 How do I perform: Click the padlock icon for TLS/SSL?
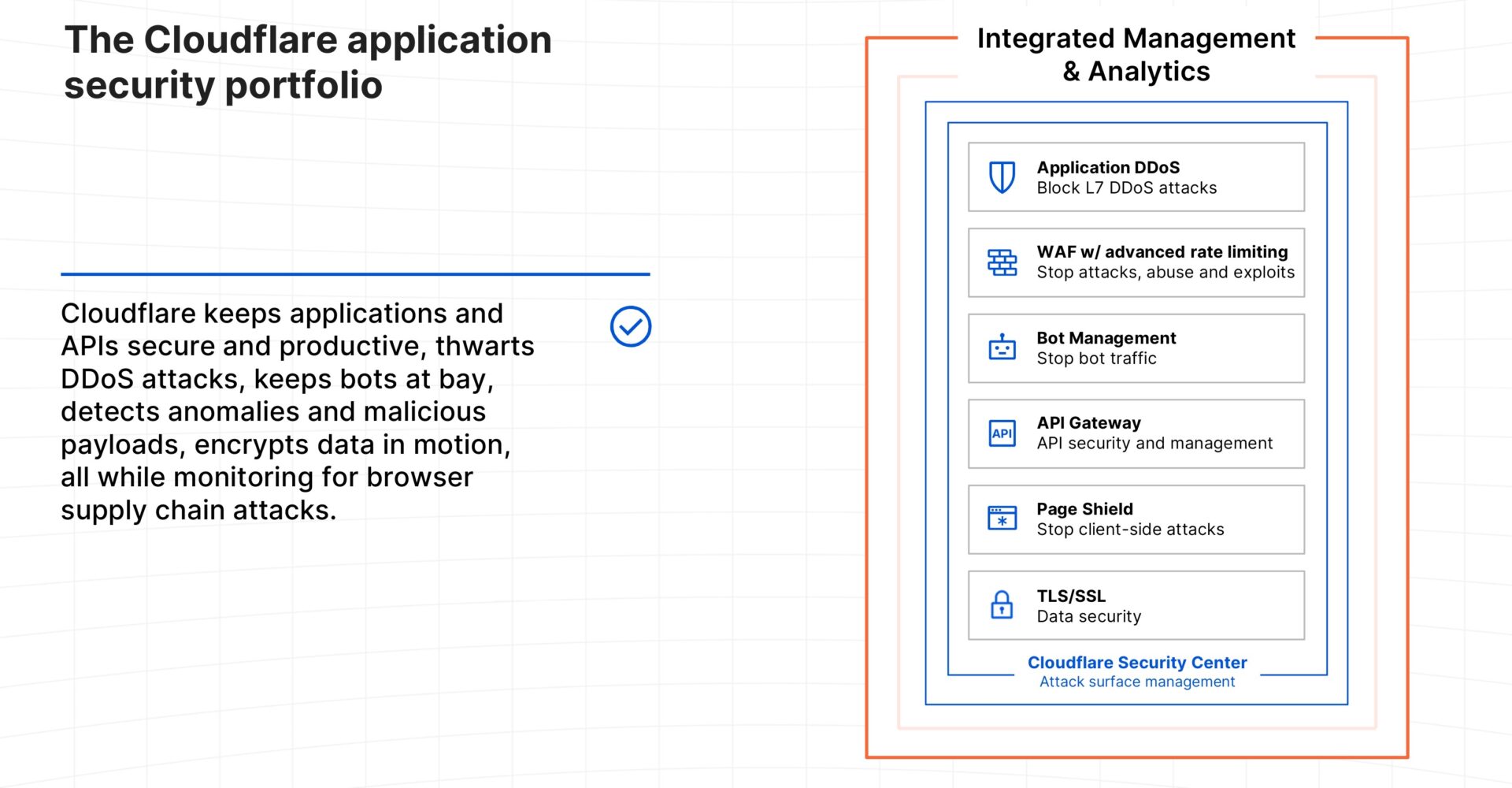pyautogui.click(x=1002, y=605)
